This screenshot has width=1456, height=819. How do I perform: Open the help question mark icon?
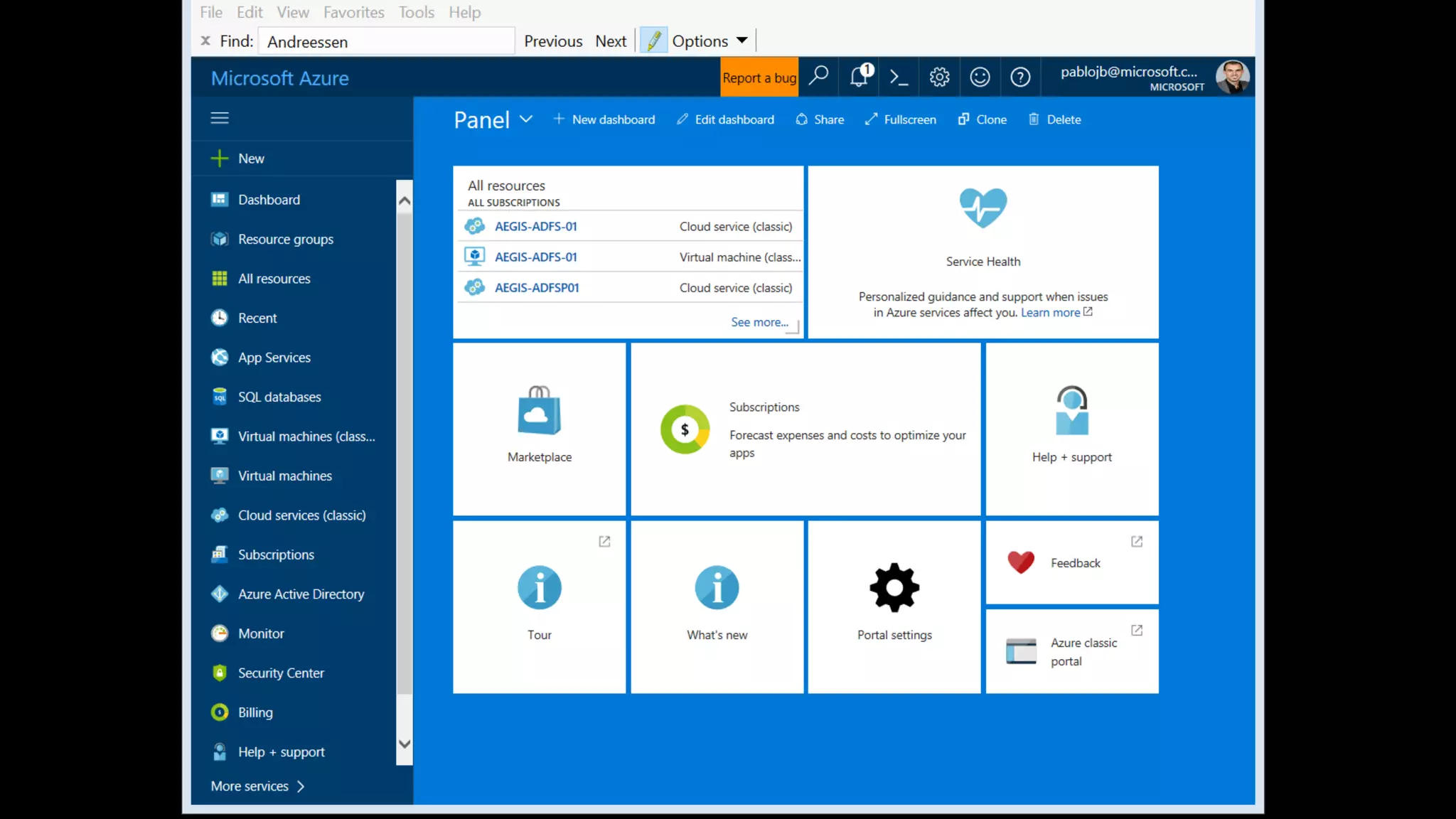click(x=1020, y=77)
